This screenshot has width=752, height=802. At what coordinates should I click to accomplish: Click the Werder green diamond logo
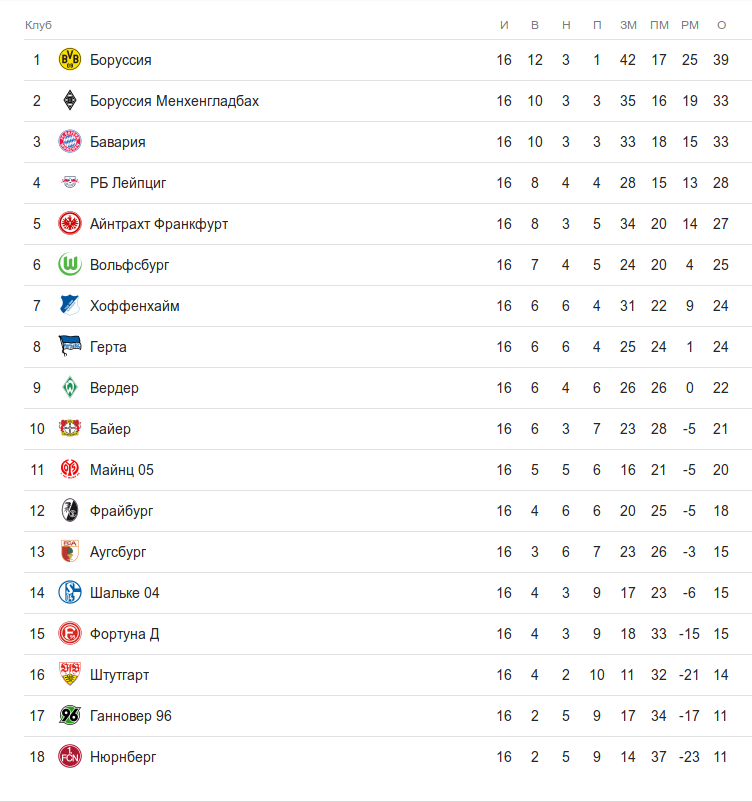(70, 388)
